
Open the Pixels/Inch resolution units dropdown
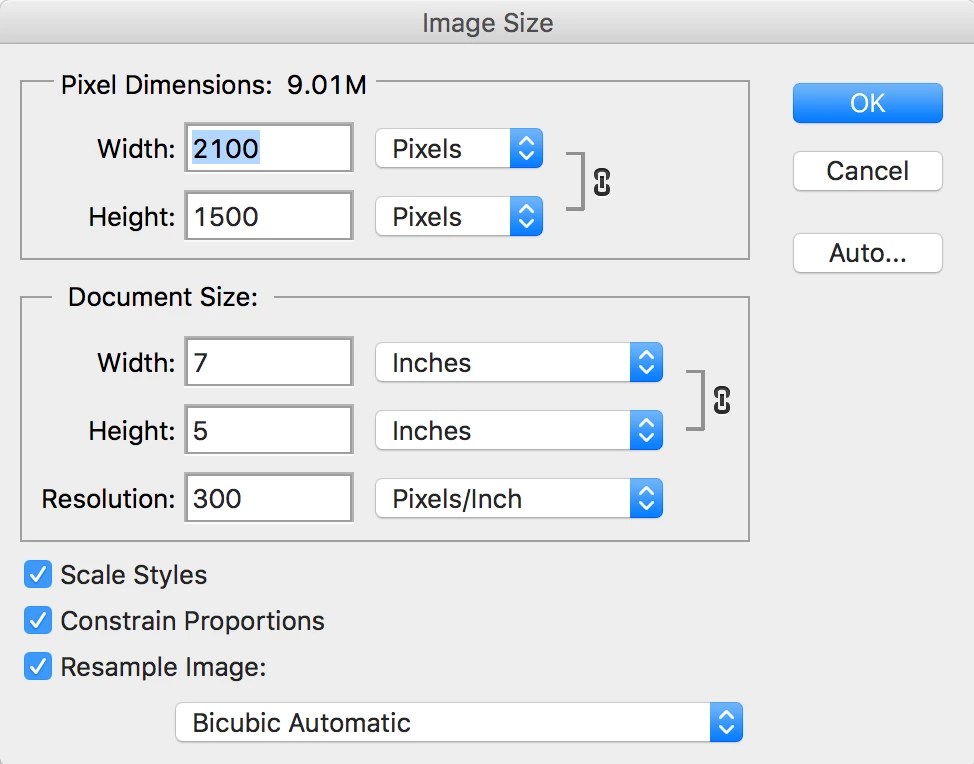(519, 499)
